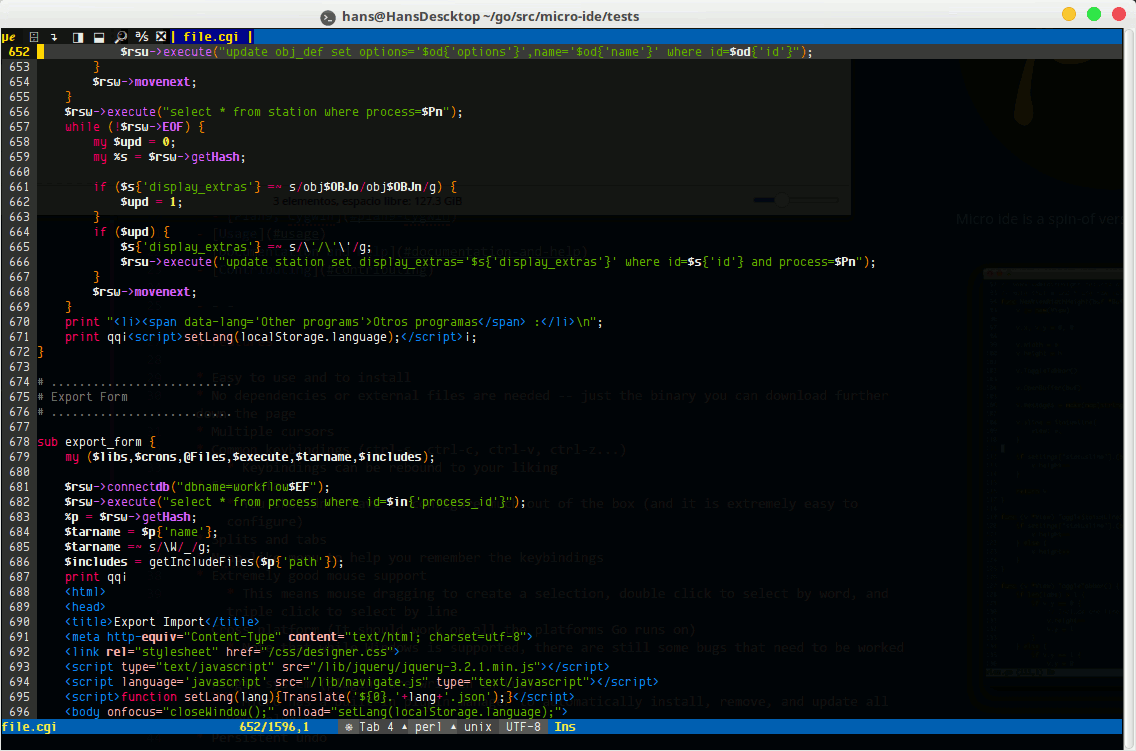Screen dimensions: 1136x751
Task: Click the 'print qq¡<script>setLang' line 671
Action: (270, 337)
